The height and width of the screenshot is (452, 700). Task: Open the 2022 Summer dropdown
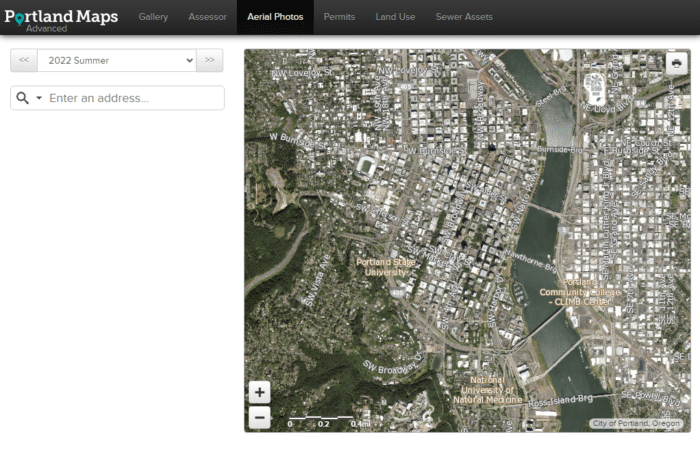(117, 60)
